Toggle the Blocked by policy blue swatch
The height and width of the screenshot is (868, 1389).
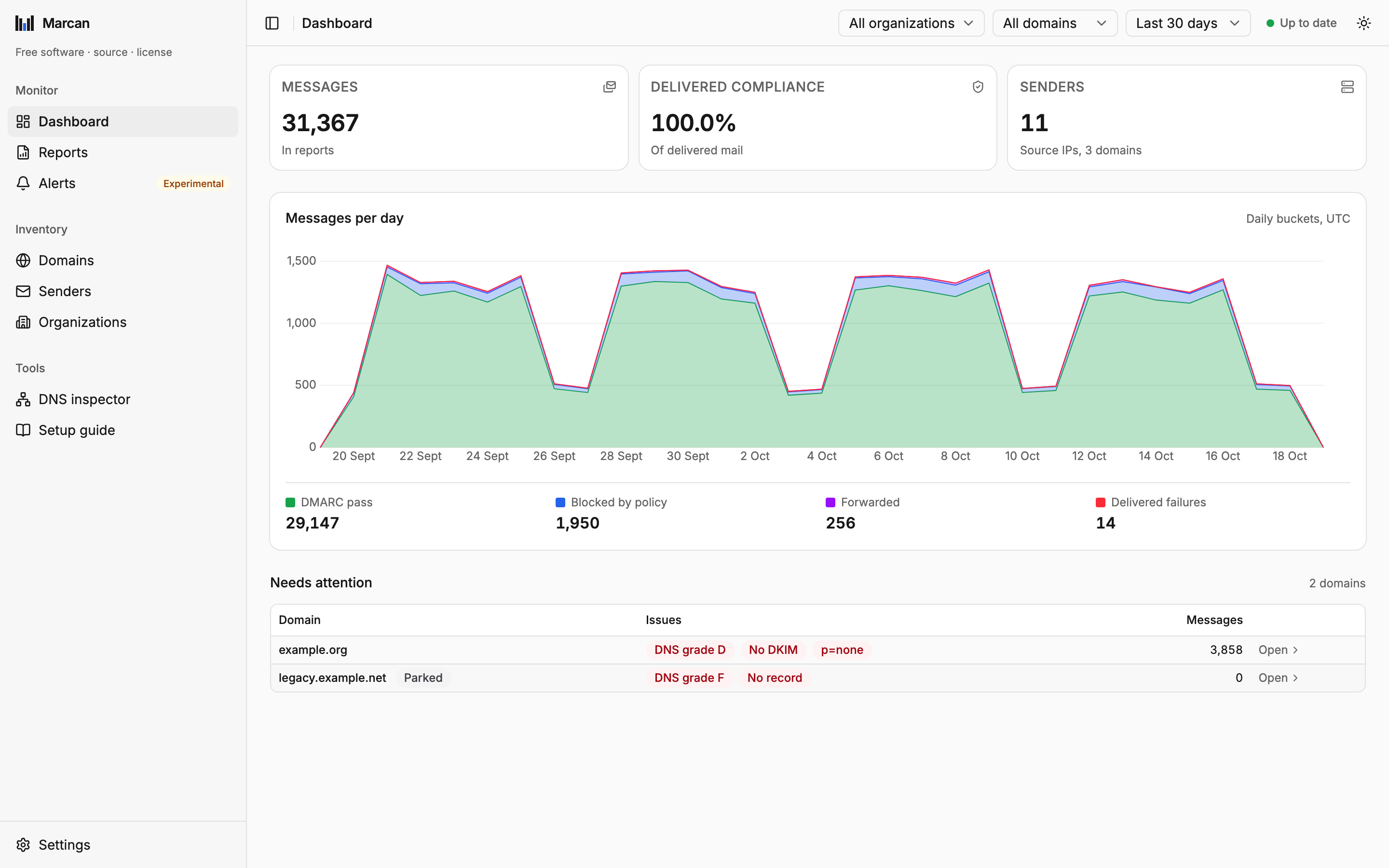click(560, 502)
